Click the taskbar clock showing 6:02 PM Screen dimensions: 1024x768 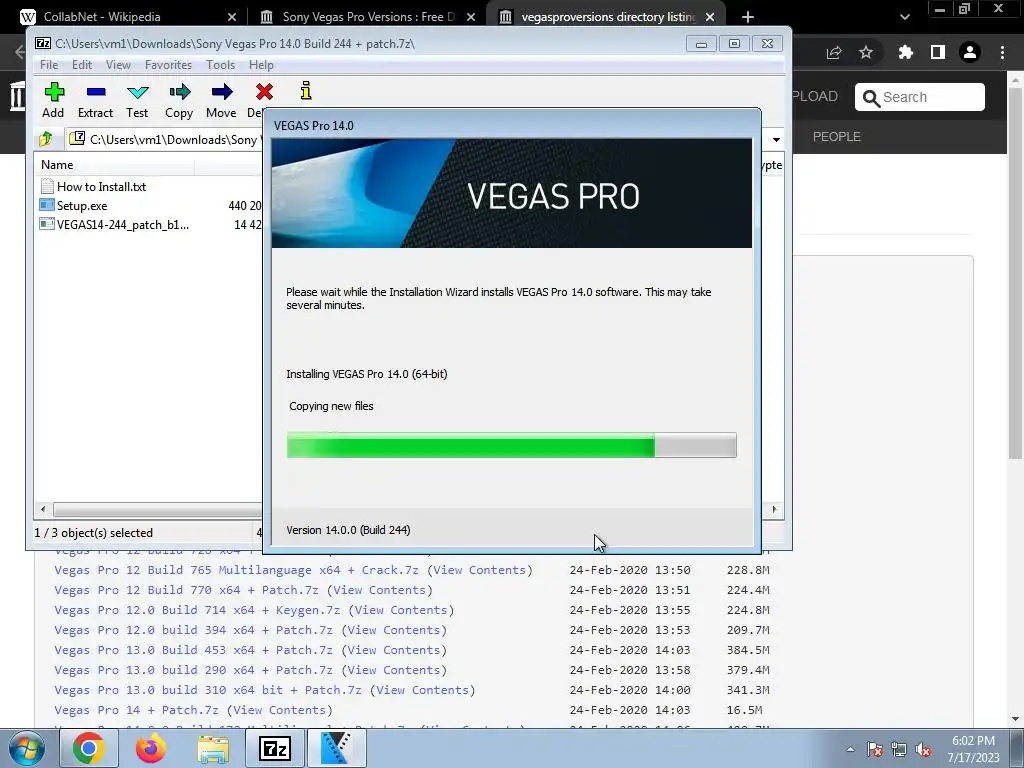coord(973,749)
